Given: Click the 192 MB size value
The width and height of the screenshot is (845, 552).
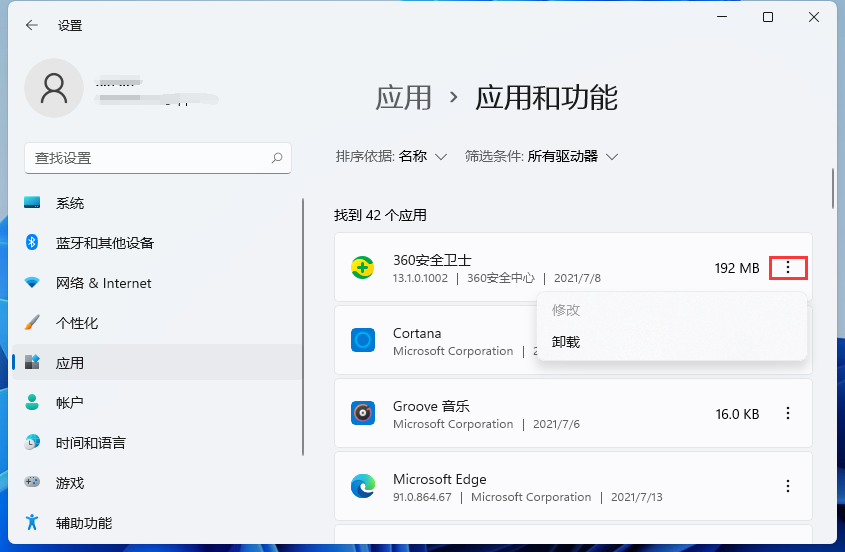Looking at the screenshot, I should [737, 268].
